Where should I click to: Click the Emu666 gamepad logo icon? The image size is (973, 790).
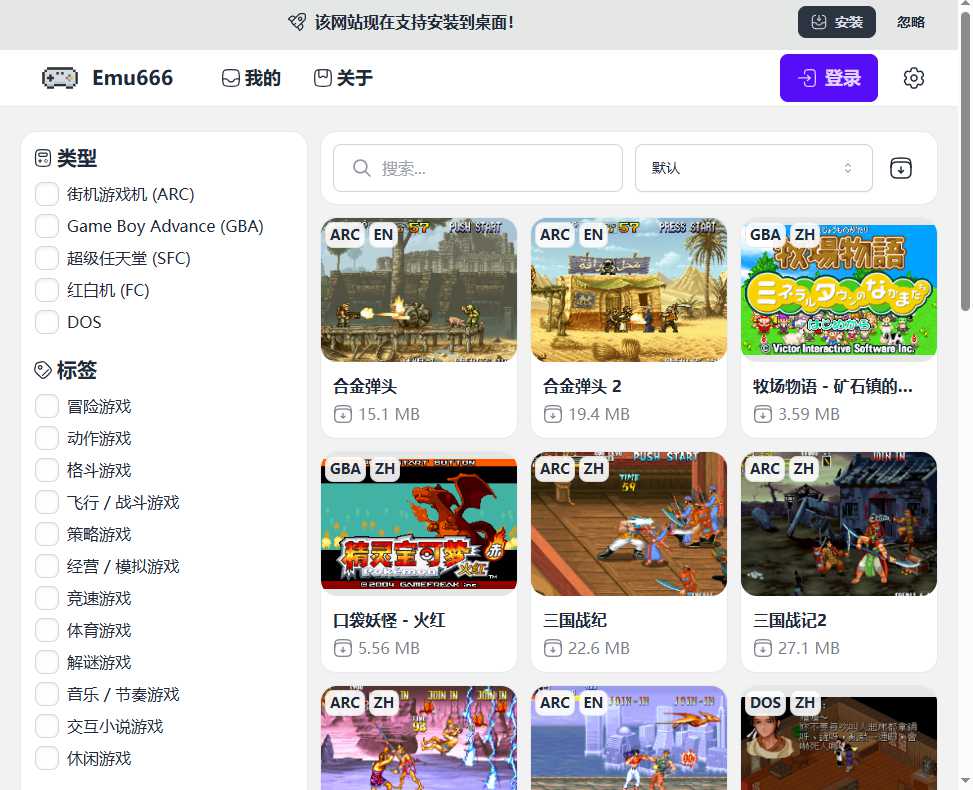coord(60,78)
